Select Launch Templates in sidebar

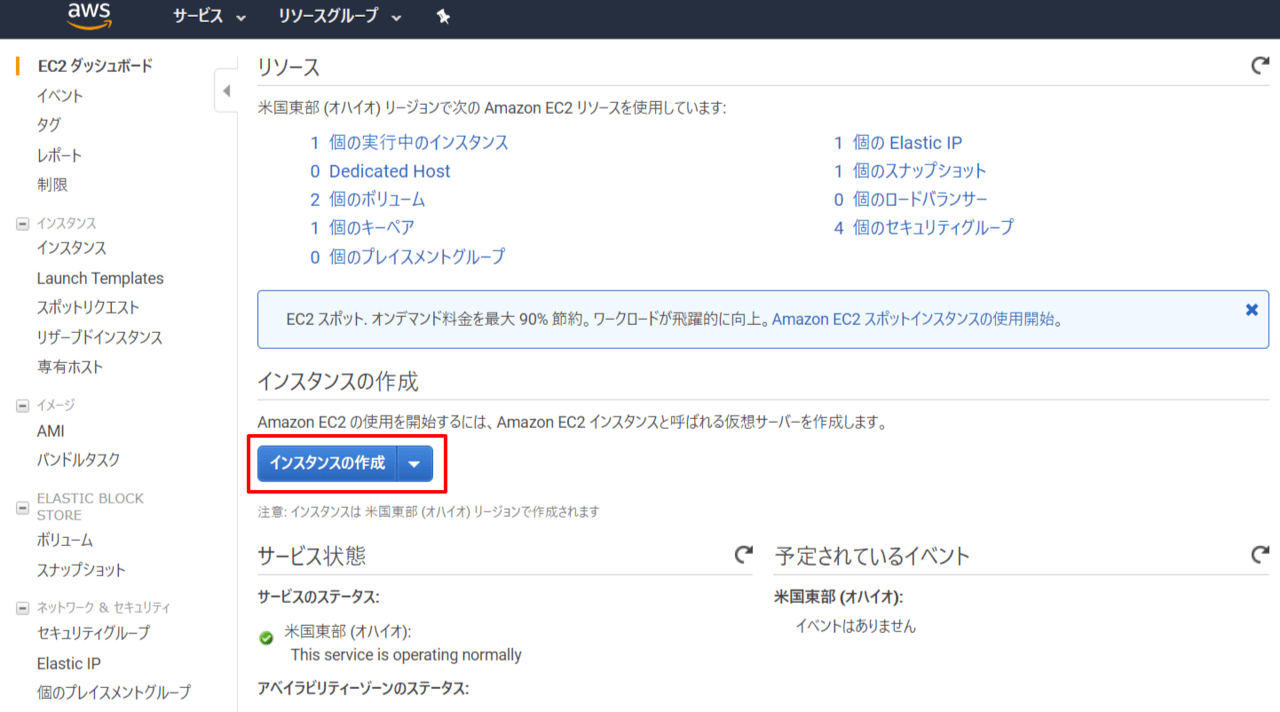(x=100, y=278)
